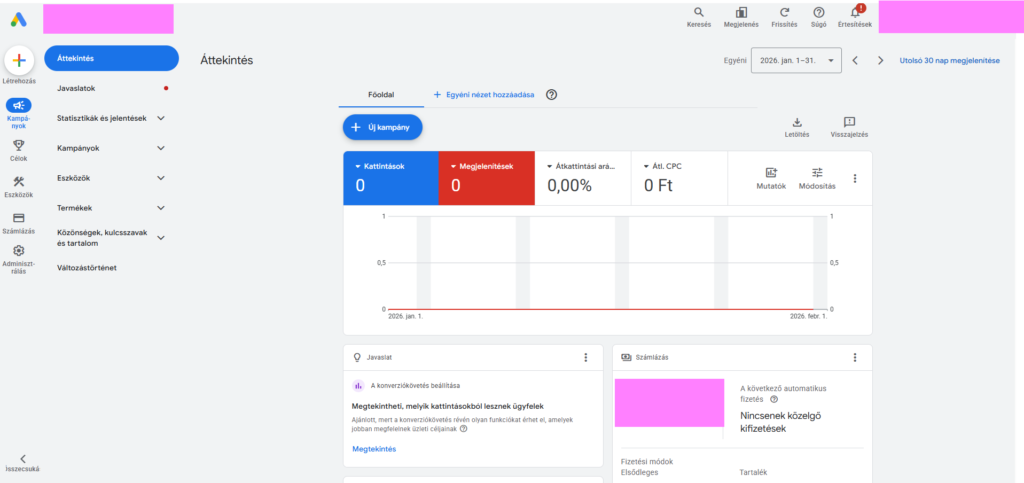Open the Súgó help icon
The width and height of the screenshot is (1024, 483).
[x=818, y=12]
